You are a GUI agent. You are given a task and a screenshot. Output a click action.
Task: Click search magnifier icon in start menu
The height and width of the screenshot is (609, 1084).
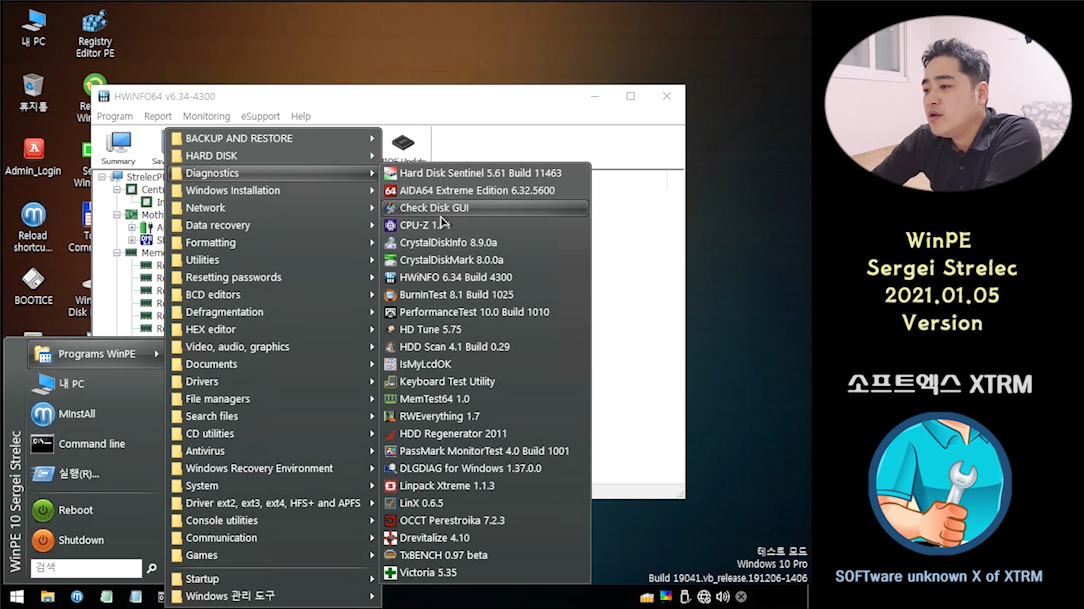click(152, 568)
